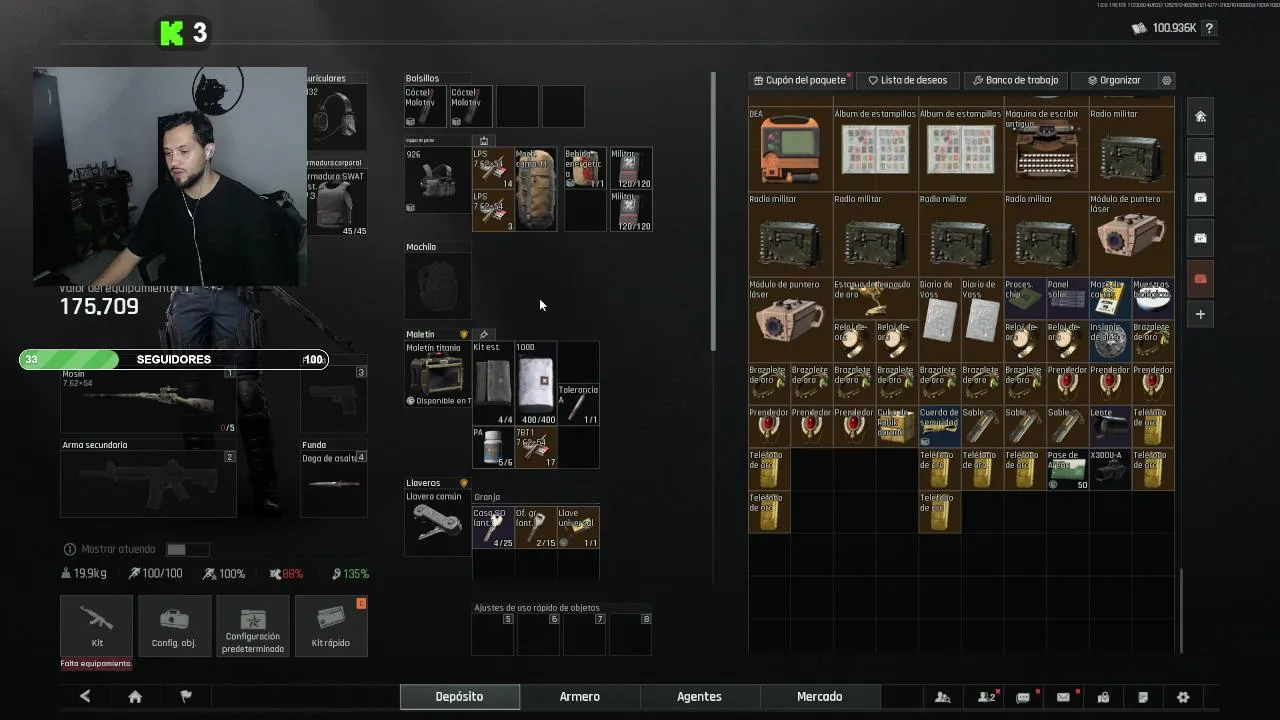Click the SEGUIDORES progress bar
This screenshot has width=1280, height=720.
(x=174, y=359)
